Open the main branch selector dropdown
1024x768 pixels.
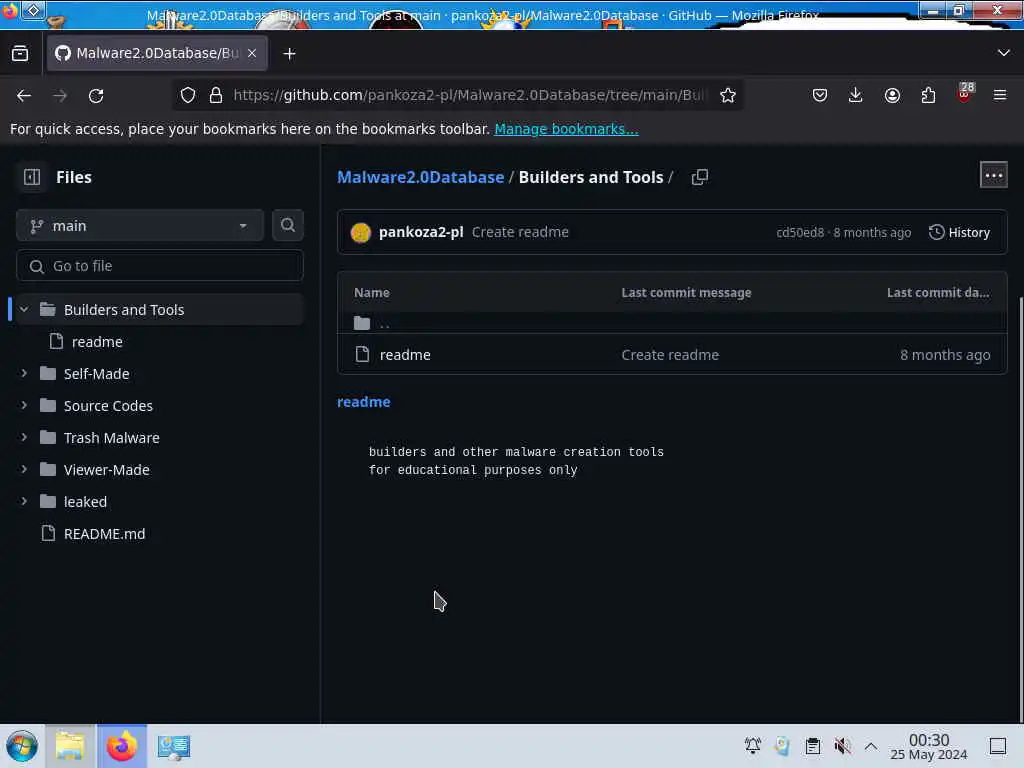pos(140,226)
